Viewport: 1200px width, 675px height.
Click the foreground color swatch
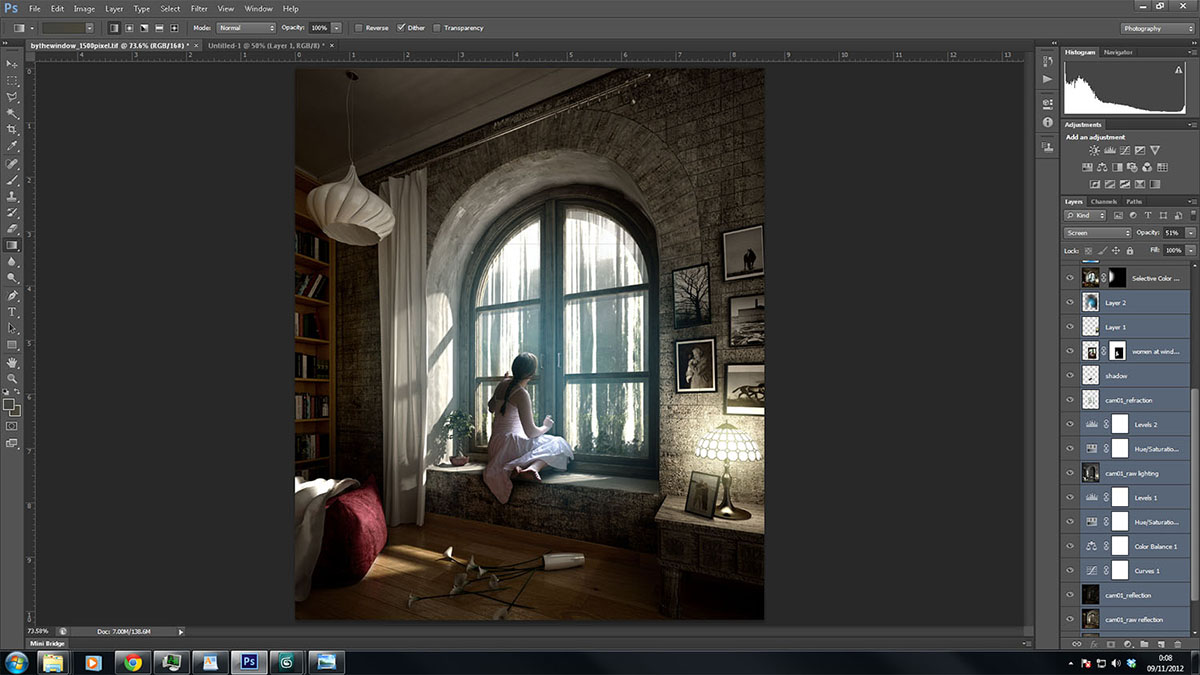coord(9,405)
